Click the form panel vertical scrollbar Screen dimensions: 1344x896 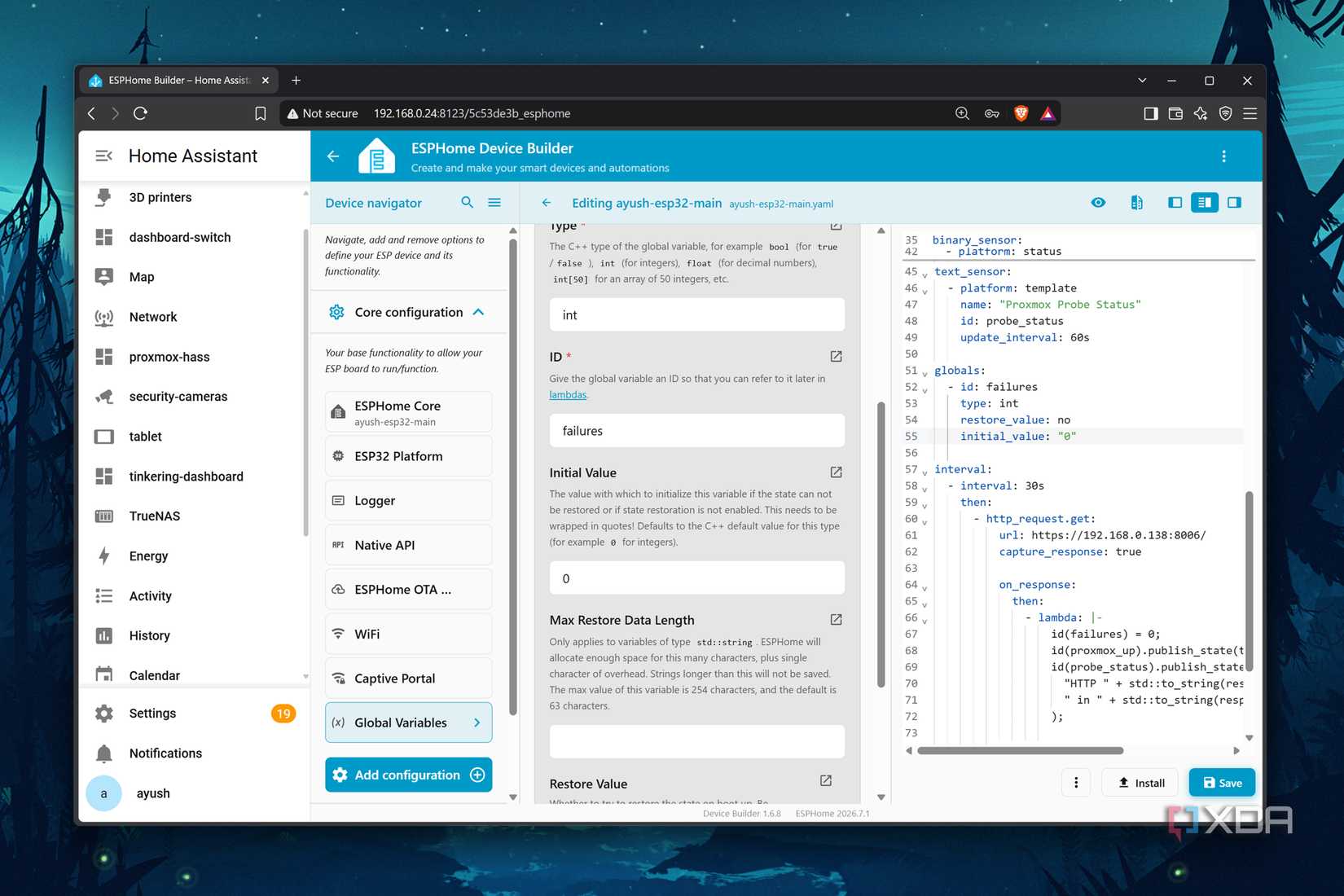coord(881,544)
